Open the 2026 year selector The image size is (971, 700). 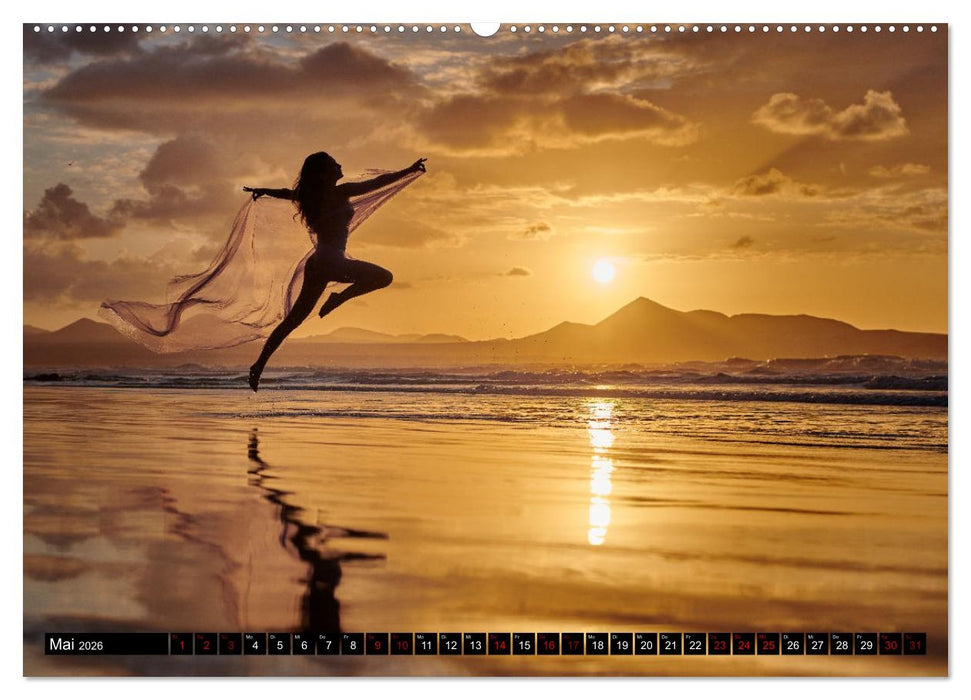coord(92,645)
